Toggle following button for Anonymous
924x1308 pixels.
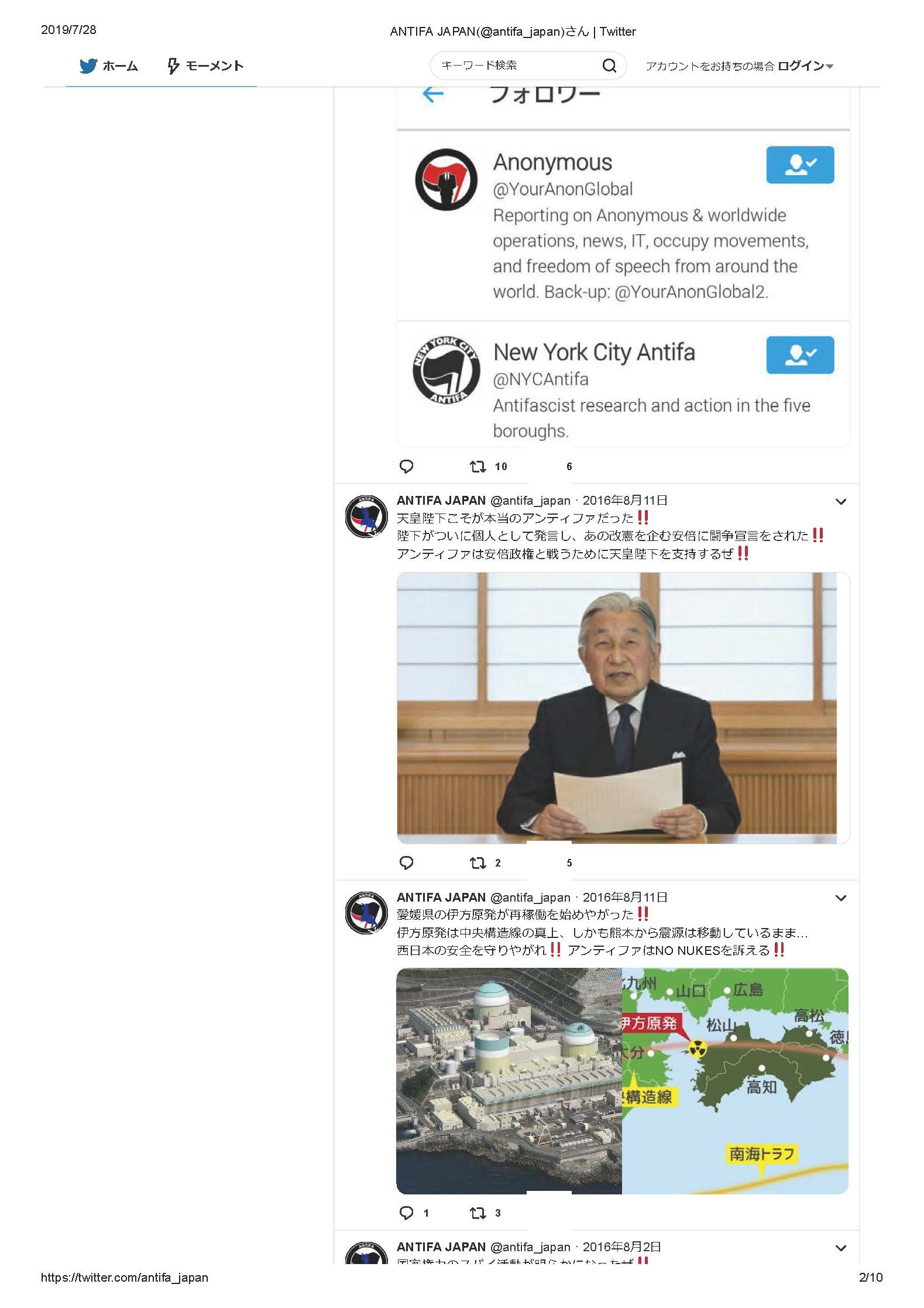[800, 165]
